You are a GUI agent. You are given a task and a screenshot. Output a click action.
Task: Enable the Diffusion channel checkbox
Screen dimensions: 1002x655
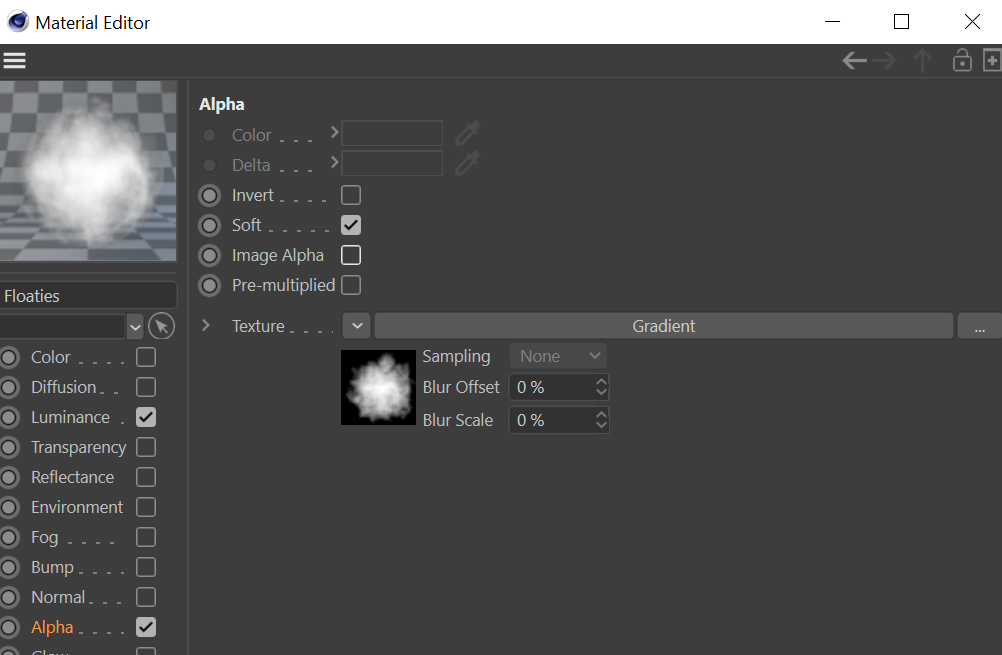pos(146,387)
